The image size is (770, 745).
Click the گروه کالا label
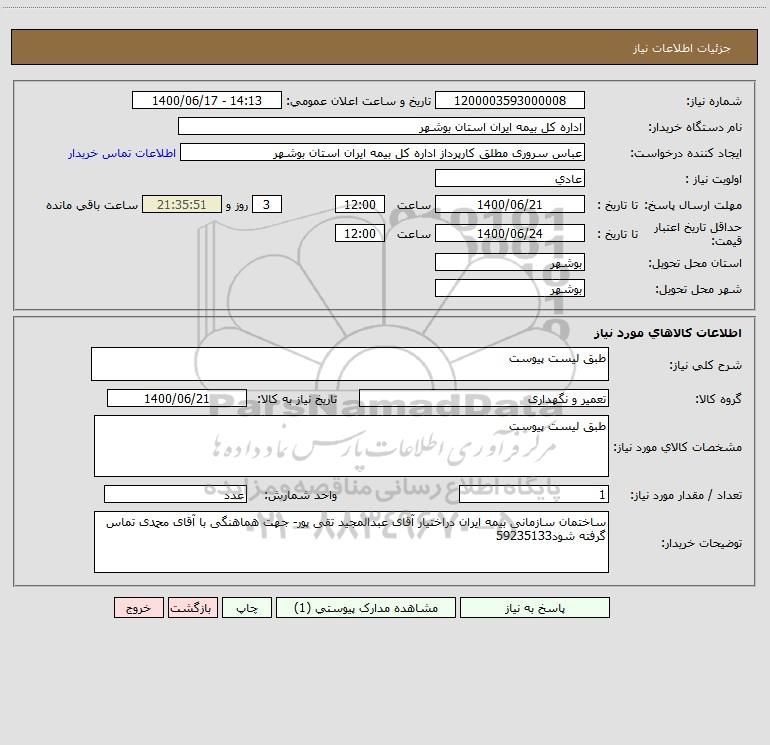click(x=719, y=399)
